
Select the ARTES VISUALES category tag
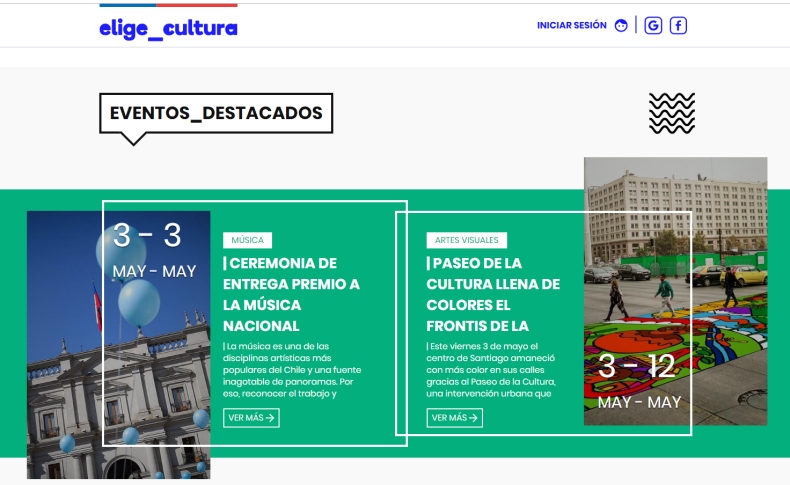[467, 240]
